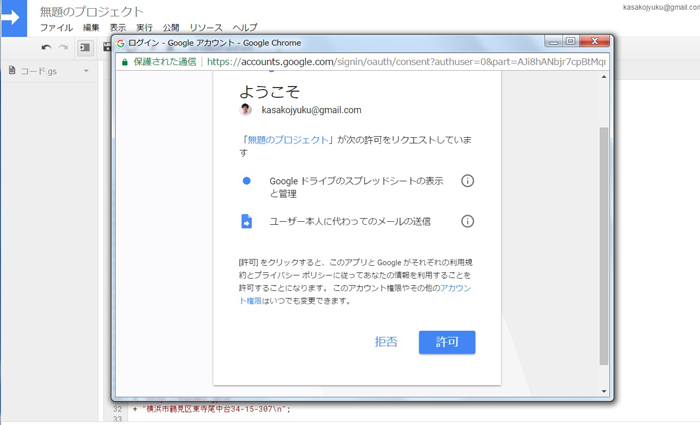
Task: Open the リソース menu
Action: point(206,28)
